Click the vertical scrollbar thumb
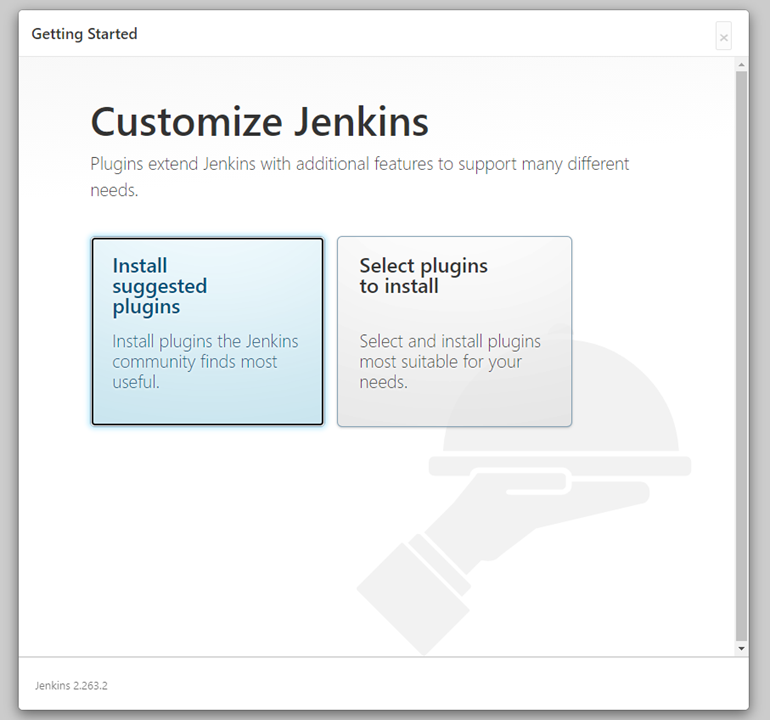 742,356
